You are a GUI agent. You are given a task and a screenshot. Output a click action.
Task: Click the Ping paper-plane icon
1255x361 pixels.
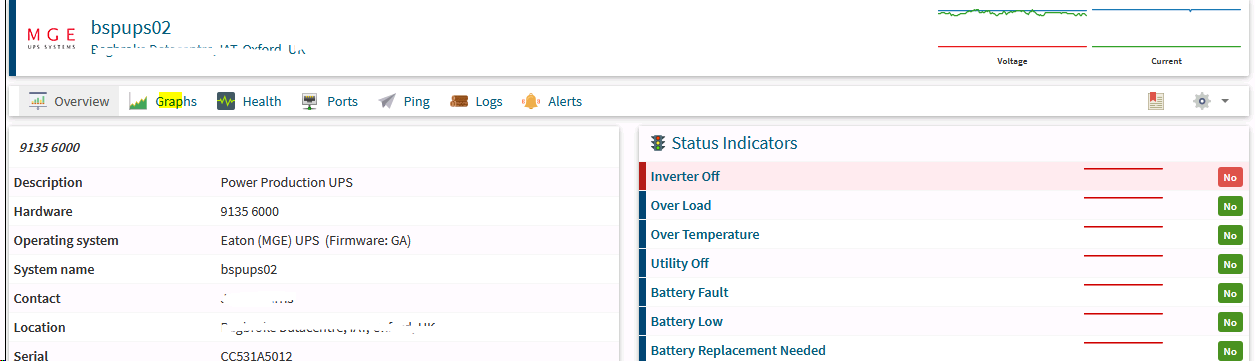pyautogui.click(x=387, y=101)
